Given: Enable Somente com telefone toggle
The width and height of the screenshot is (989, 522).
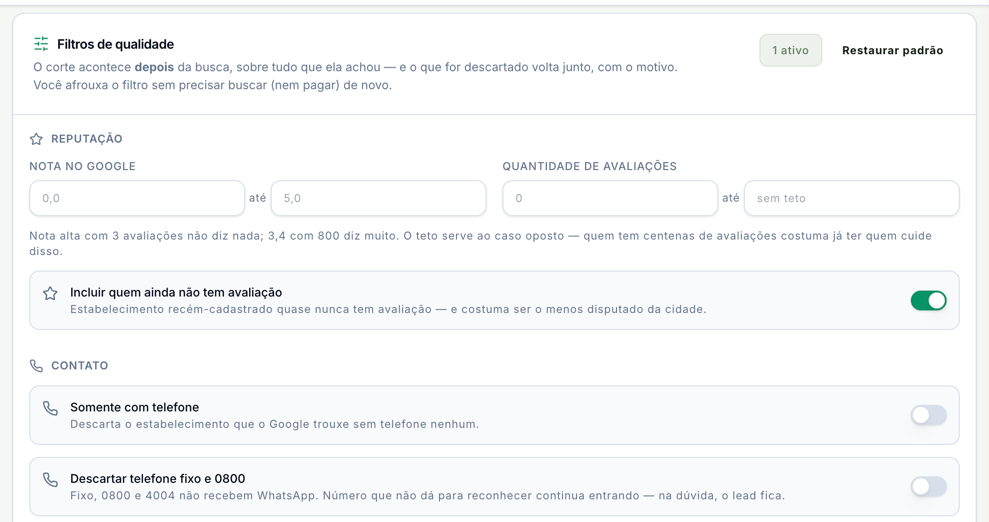Looking at the screenshot, I should 928,415.
